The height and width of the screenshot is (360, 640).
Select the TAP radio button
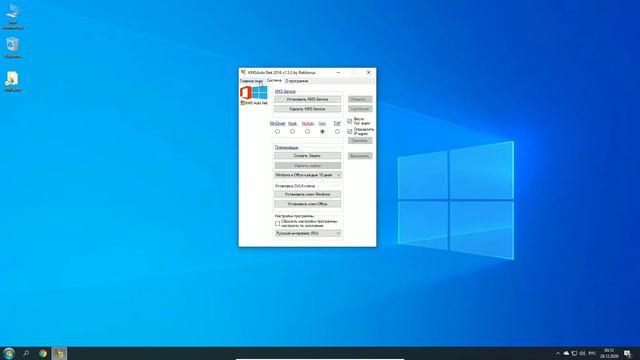[x=337, y=131]
